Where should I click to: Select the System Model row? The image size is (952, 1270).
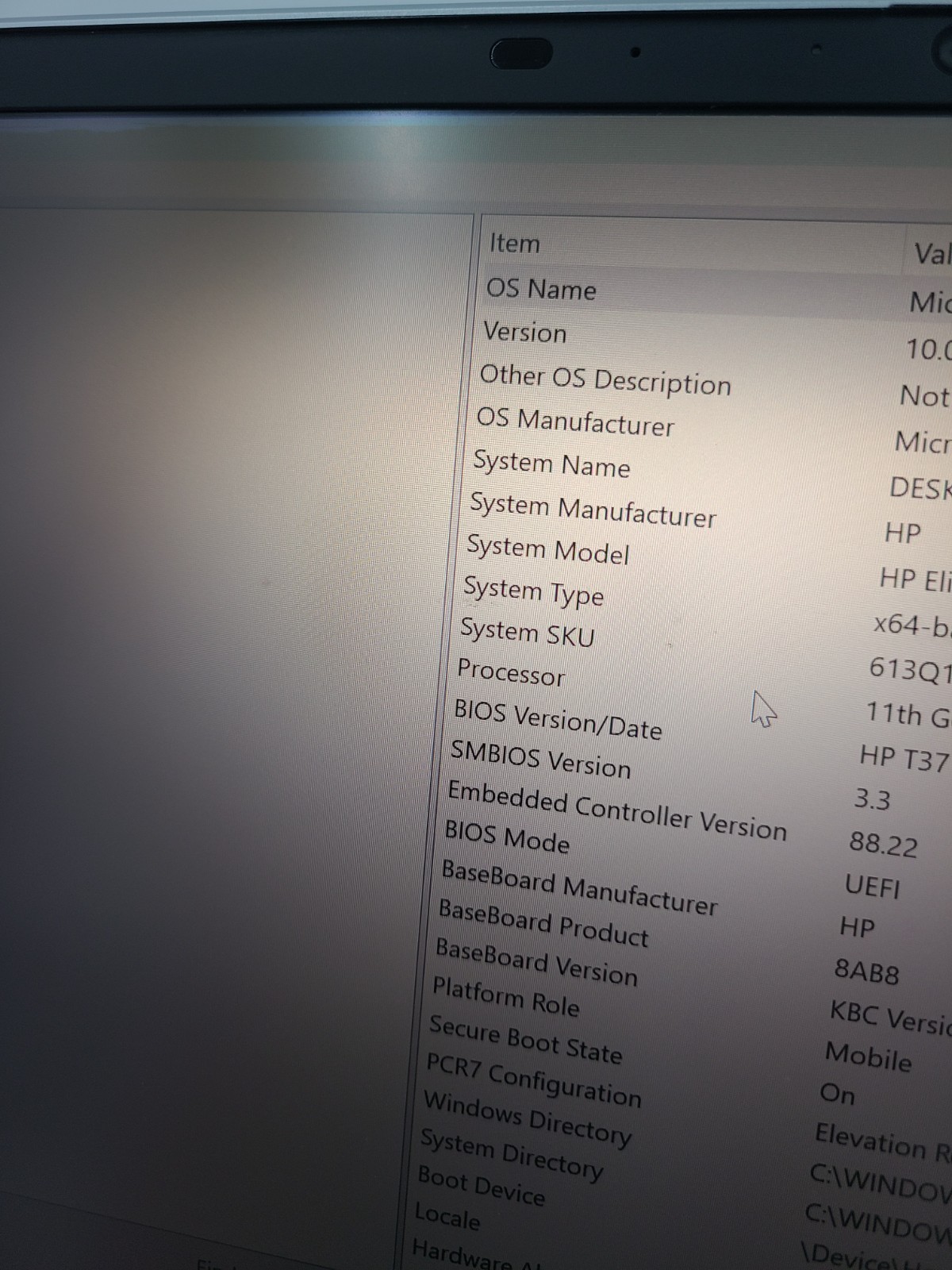[x=547, y=549]
